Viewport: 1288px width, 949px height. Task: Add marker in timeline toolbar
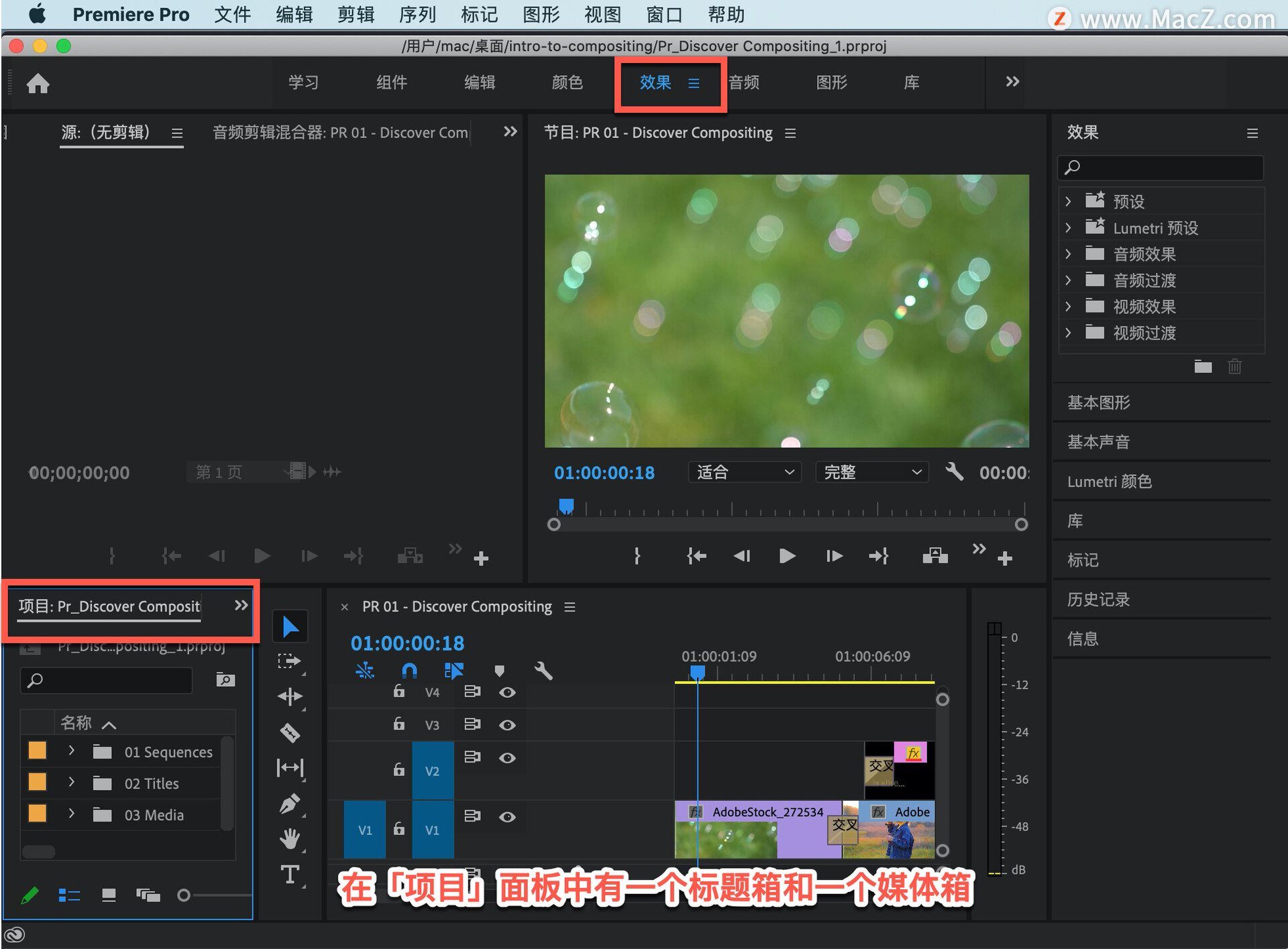[x=499, y=671]
